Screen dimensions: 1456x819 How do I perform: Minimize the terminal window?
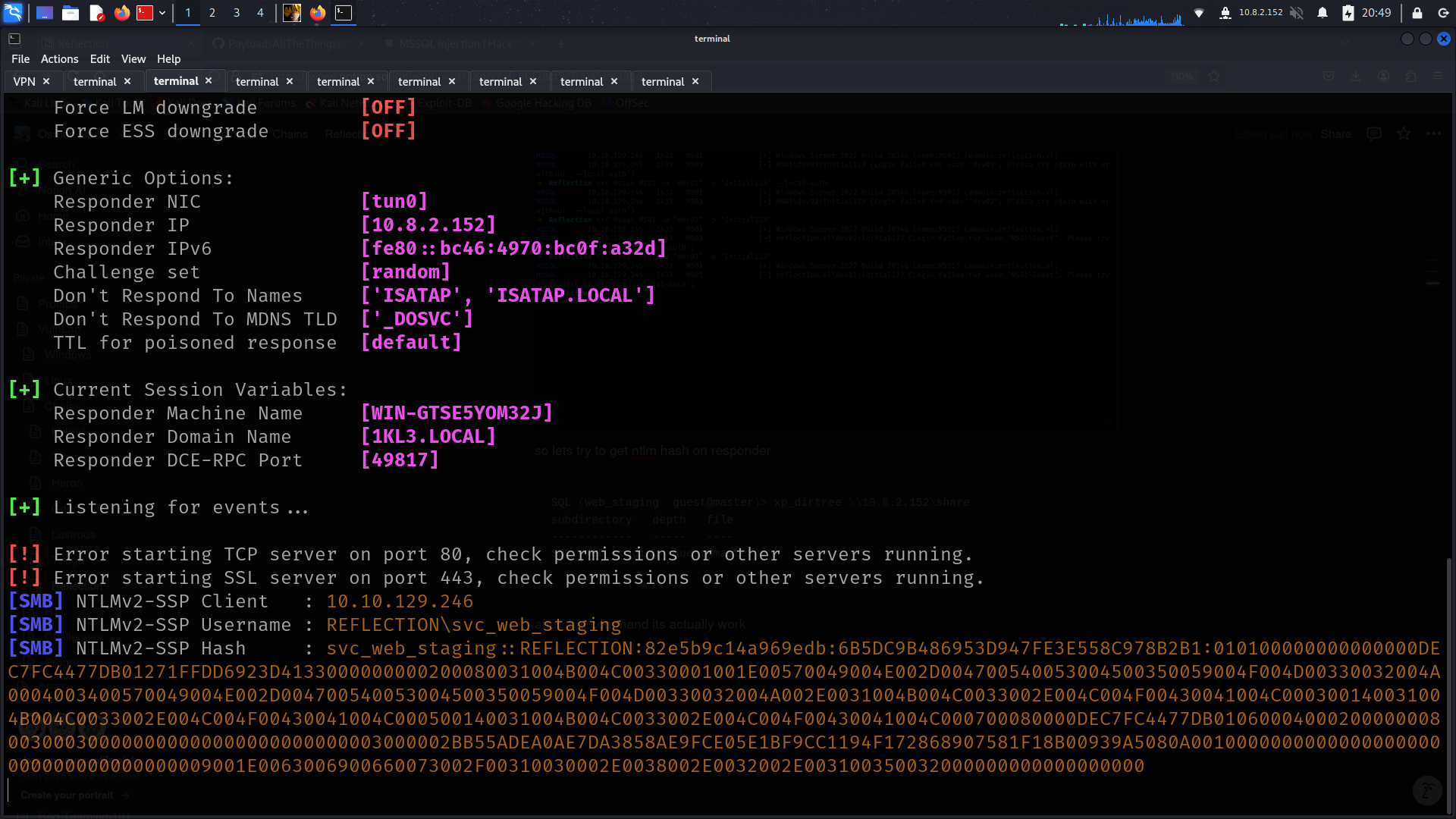click(1407, 39)
